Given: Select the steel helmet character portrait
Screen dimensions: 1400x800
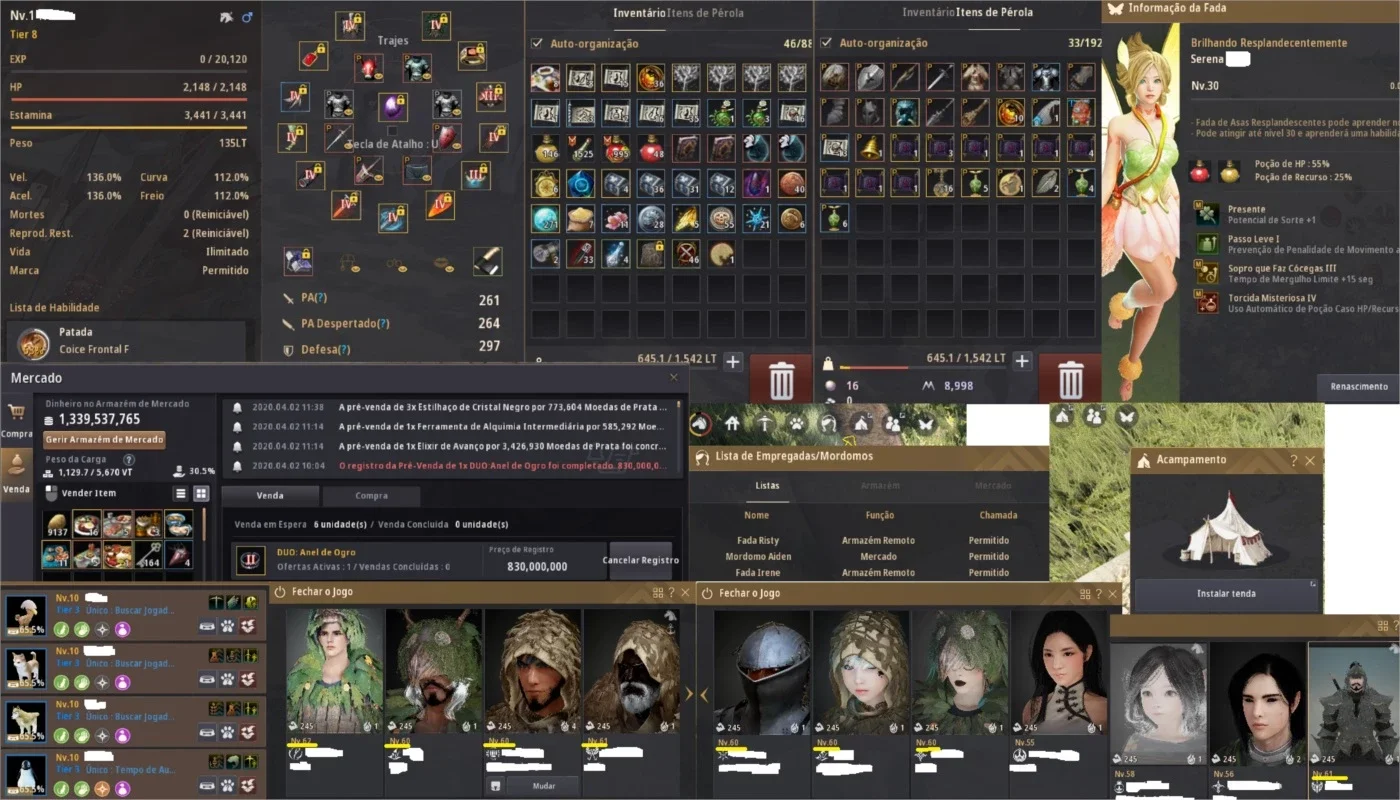Looking at the screenshot, I should pyautogui.click(x=761, y=671).
